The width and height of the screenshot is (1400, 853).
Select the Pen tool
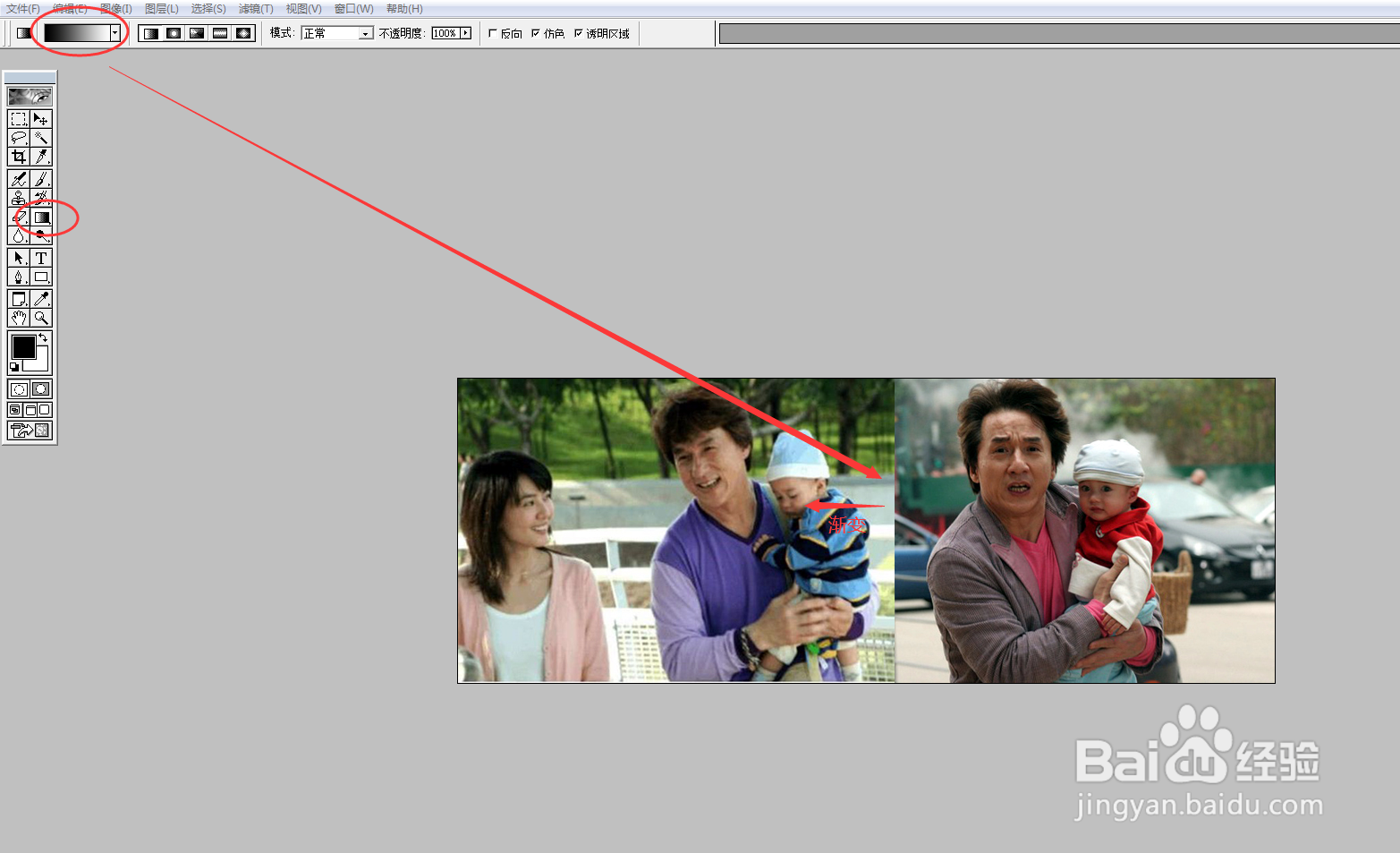pyautogui.click(x=19, y=277)
